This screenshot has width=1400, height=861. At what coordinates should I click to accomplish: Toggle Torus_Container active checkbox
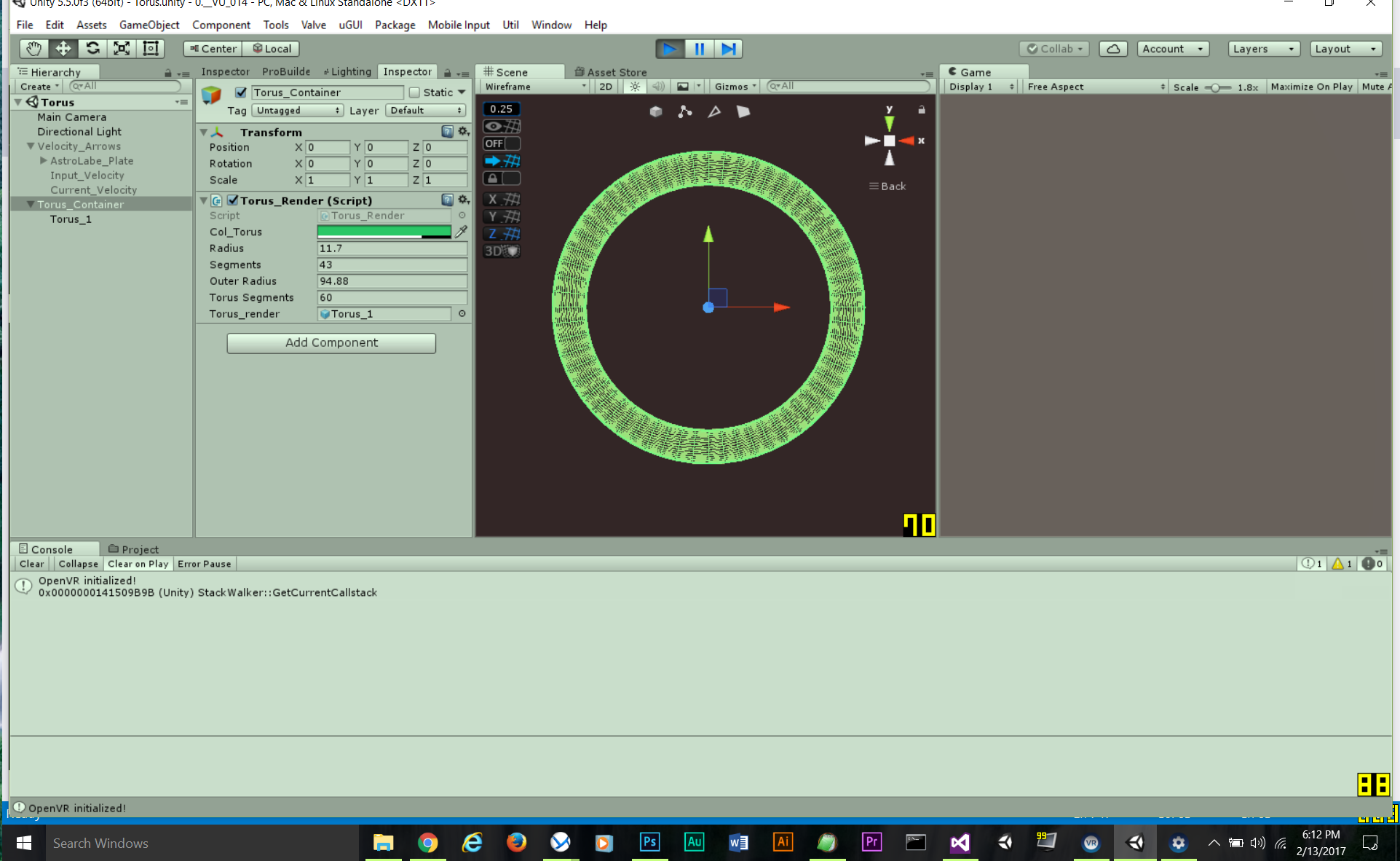coord(240,93)
